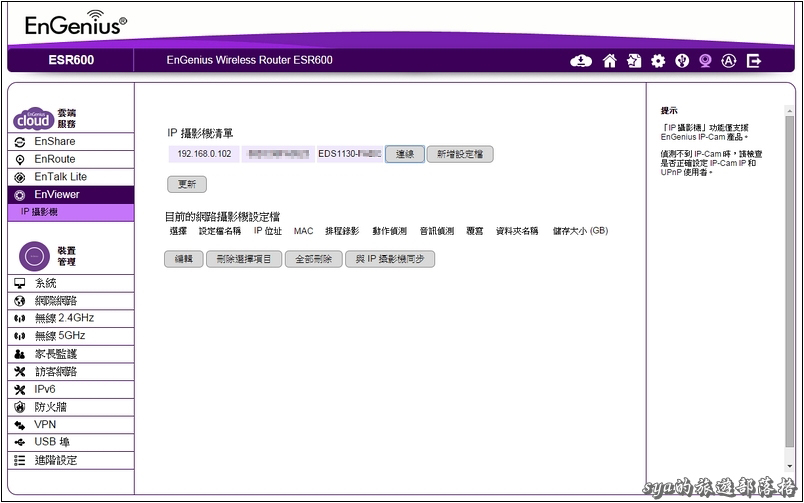
Task: Click the 192.168.0.102 IP address cell
Action: pos(204,154)
